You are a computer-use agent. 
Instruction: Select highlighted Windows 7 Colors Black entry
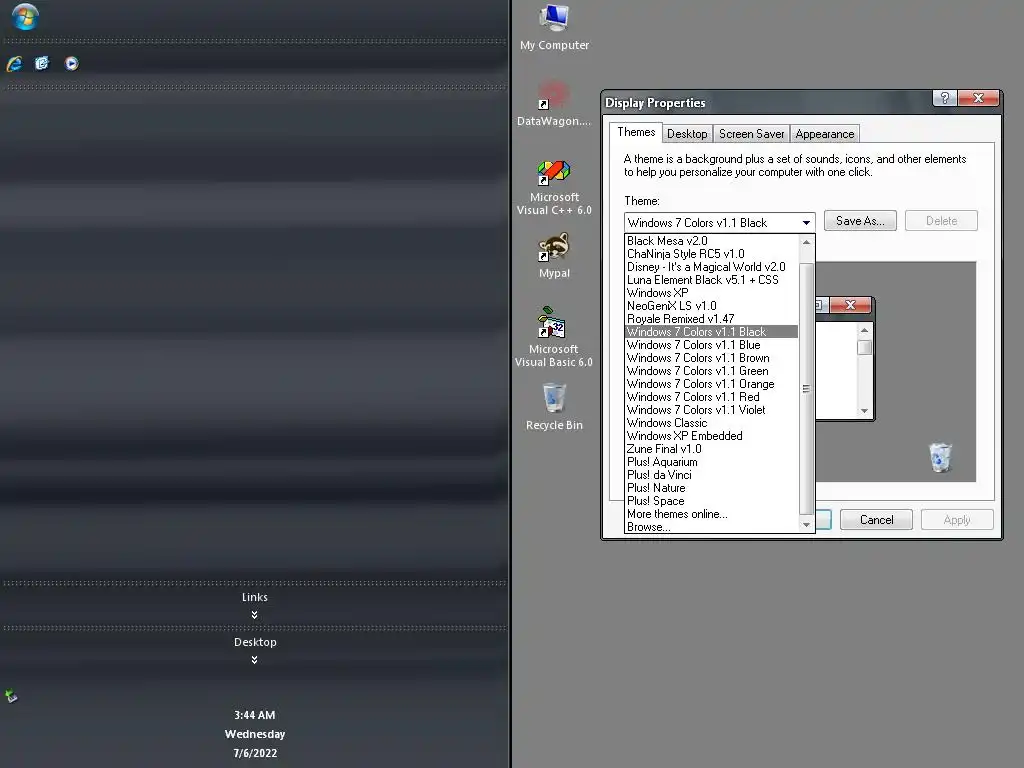click(711, 332)
